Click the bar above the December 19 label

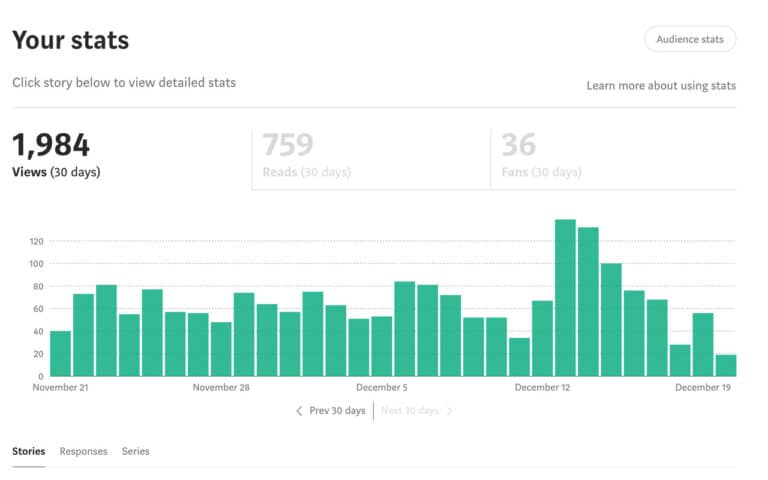(703, 345)
